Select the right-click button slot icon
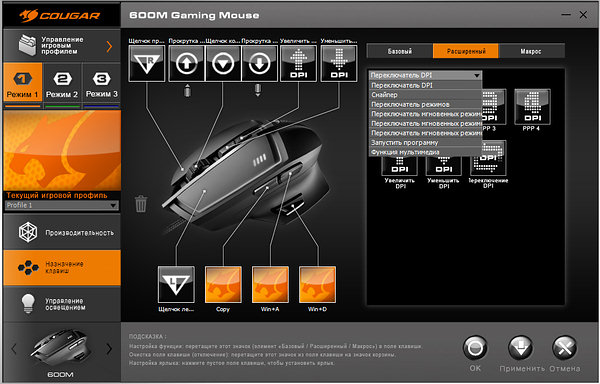This screenshot has width=600, height=384. coord(147,63)
